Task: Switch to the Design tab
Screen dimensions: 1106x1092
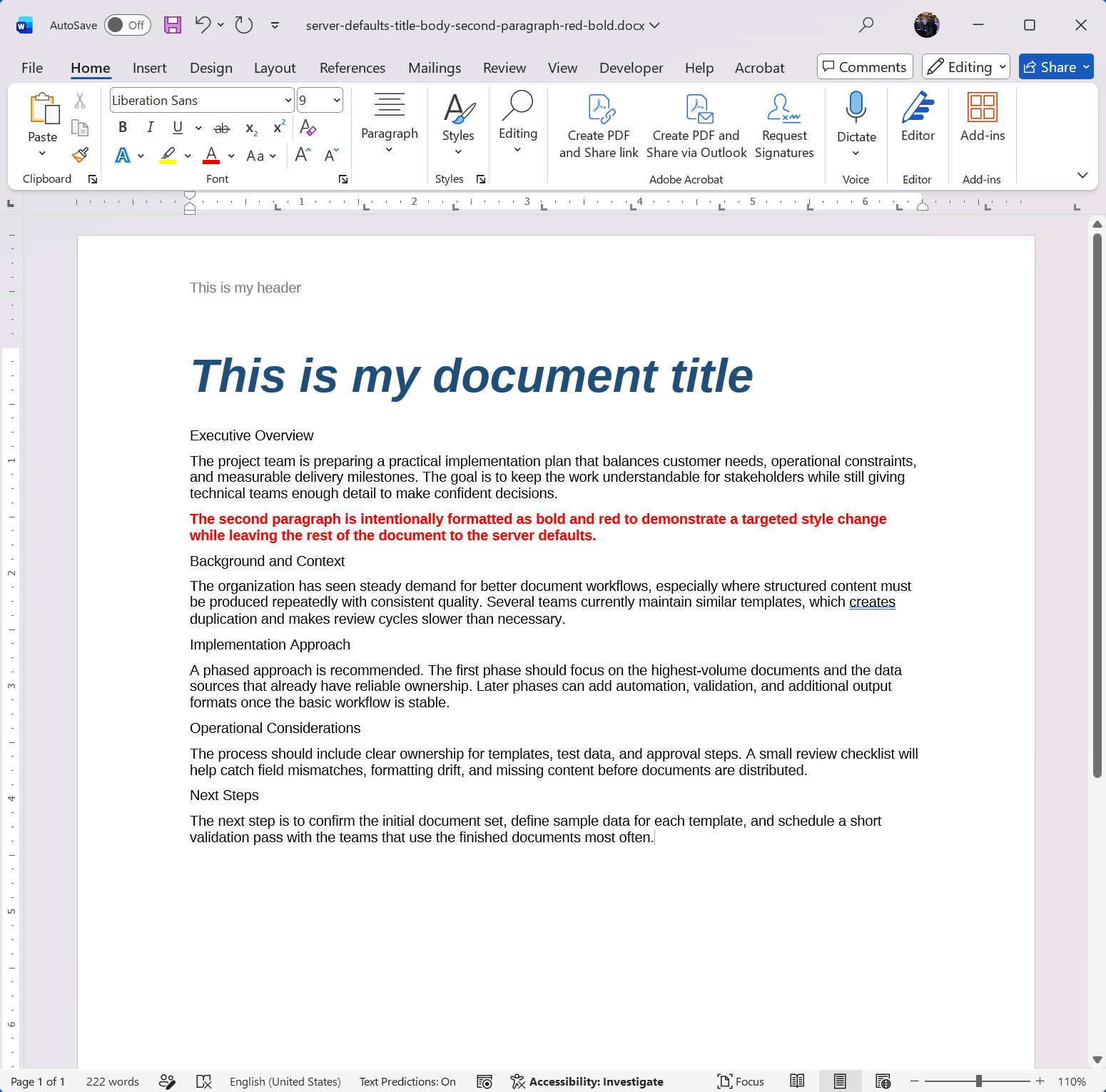Action: [211, 68]
